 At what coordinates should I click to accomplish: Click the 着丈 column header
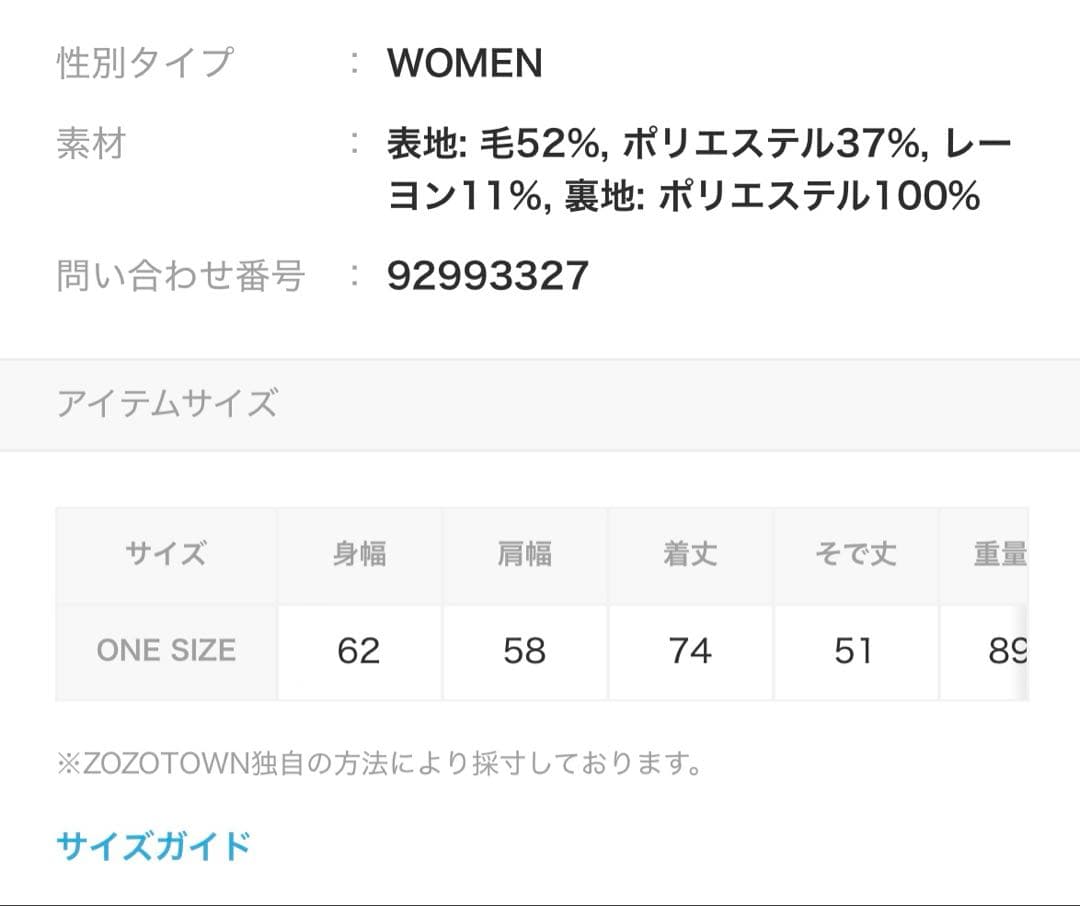[x=690, y=554]
